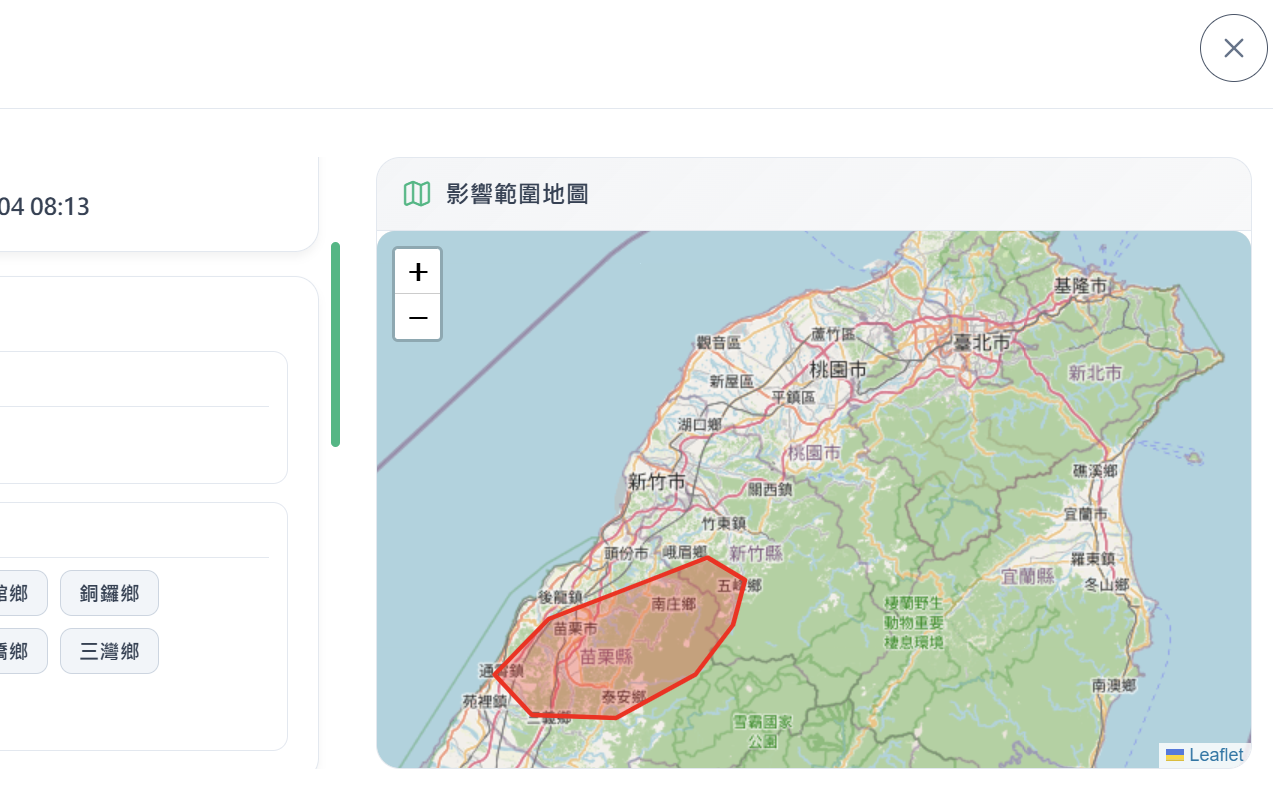The height and width of the screenshot is (793, 1273).
Task: Select the 銅鑼鄉 township chip
Action: tap(109, 593)
